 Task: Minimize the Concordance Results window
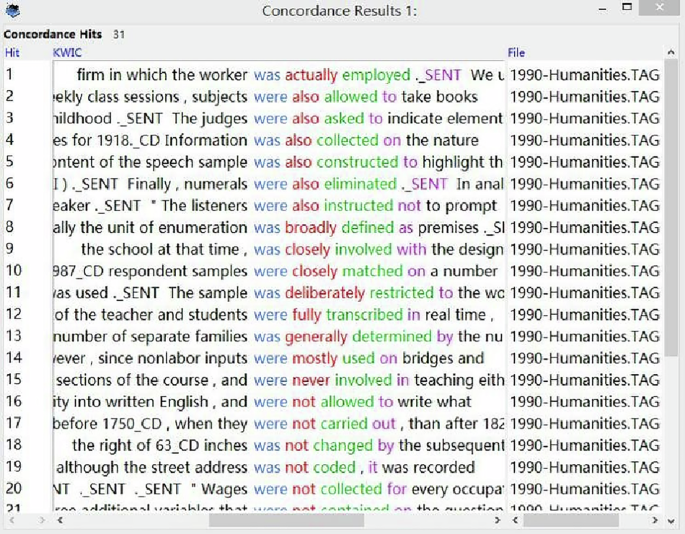point(603,10)
